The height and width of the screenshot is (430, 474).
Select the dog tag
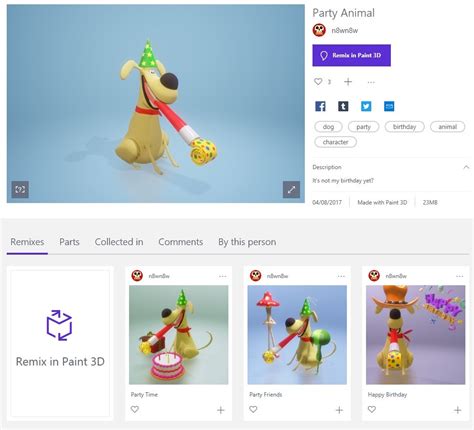click(x=328, y=127)
